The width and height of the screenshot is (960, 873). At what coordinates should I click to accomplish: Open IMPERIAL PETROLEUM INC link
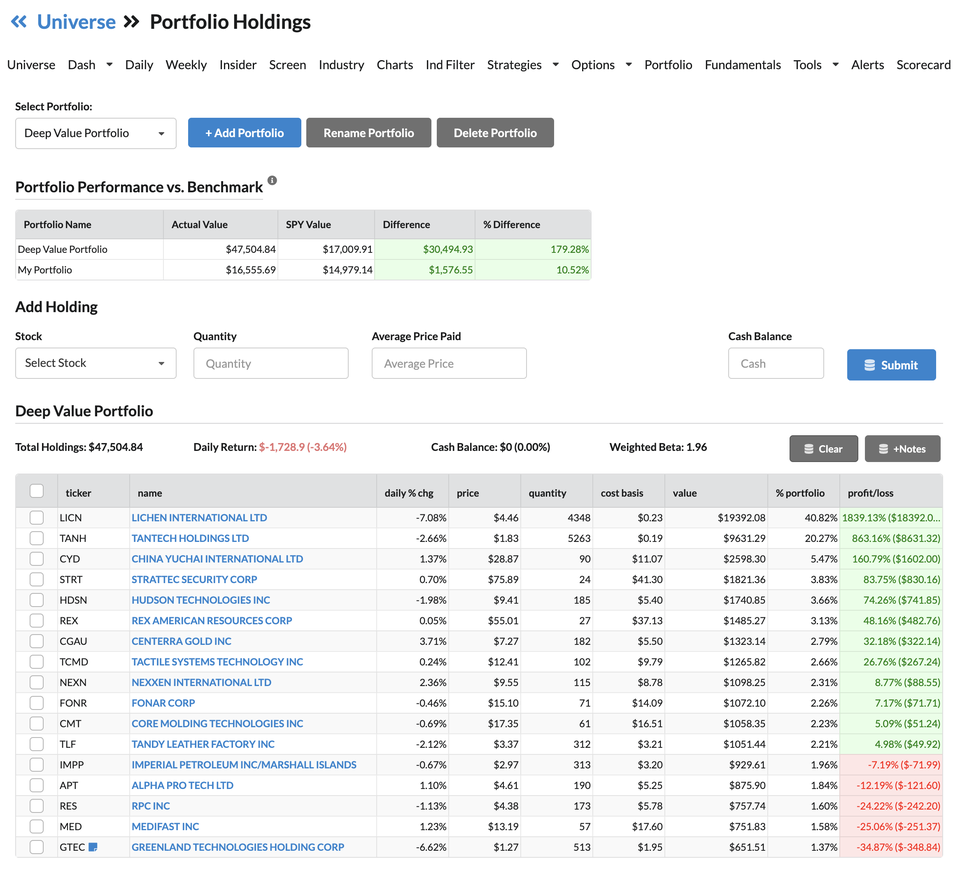(244, 765)
